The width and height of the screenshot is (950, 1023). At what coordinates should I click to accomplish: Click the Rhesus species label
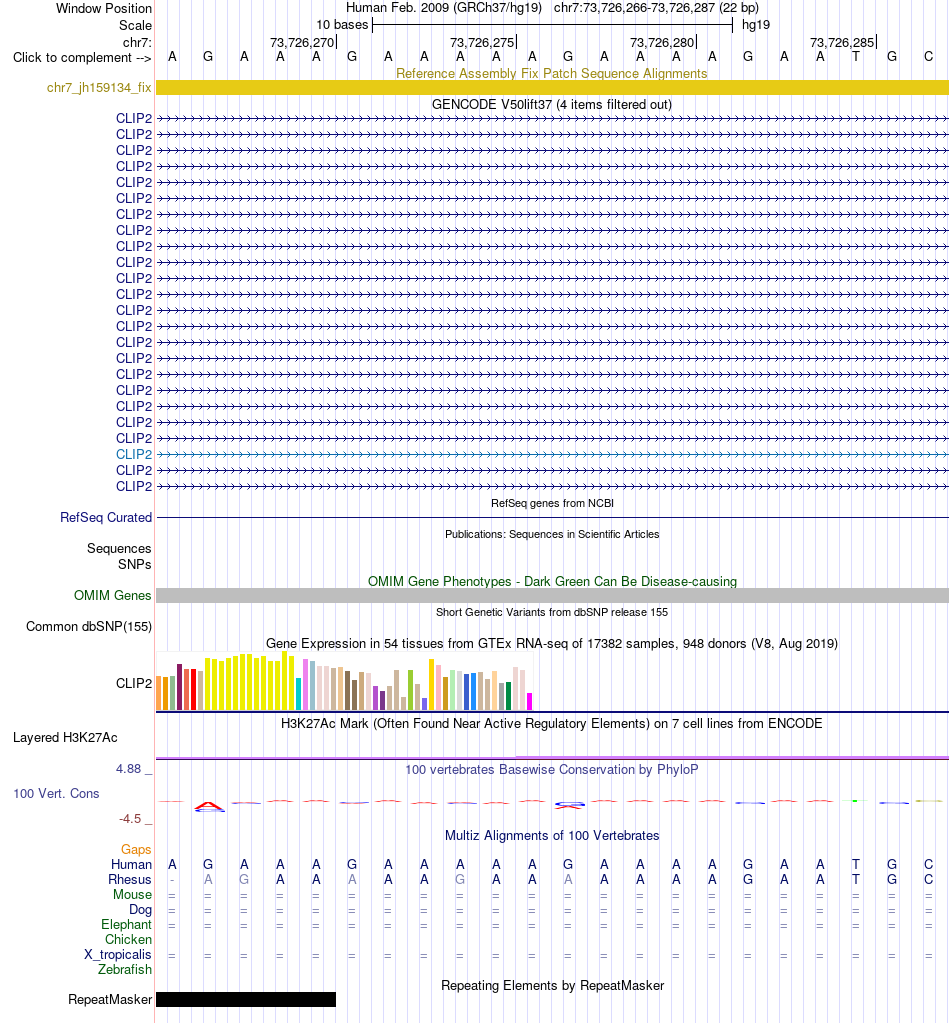pyautogui.click(x=130, y=879)
